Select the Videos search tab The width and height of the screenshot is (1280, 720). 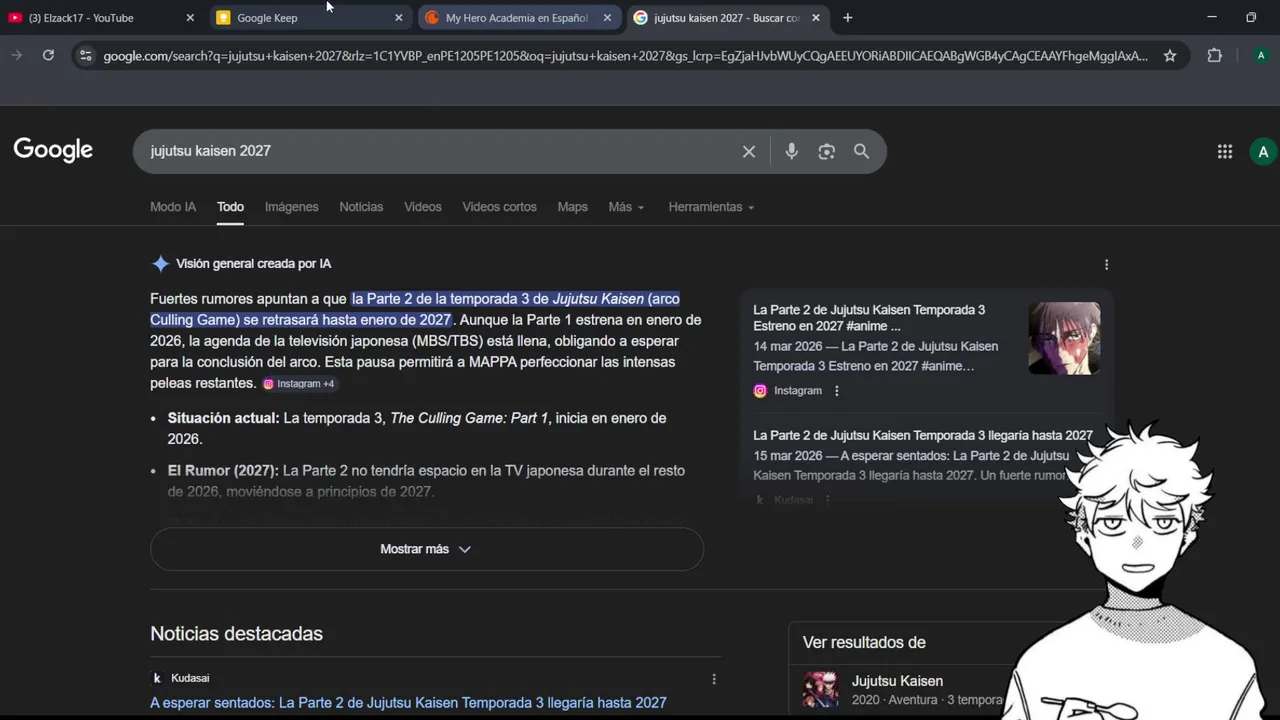(423, 207)
